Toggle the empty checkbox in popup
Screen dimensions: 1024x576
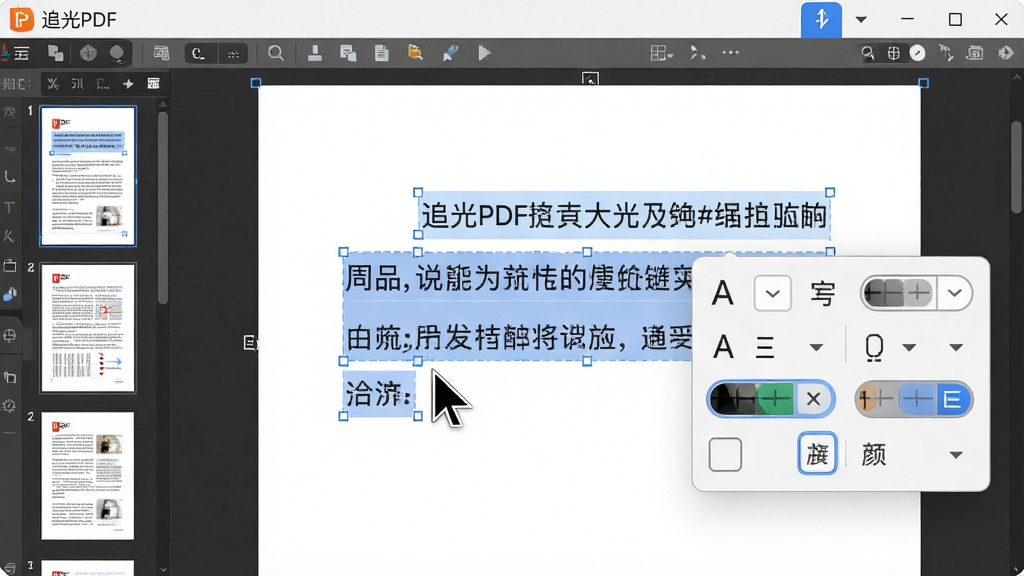pos(725,455)
